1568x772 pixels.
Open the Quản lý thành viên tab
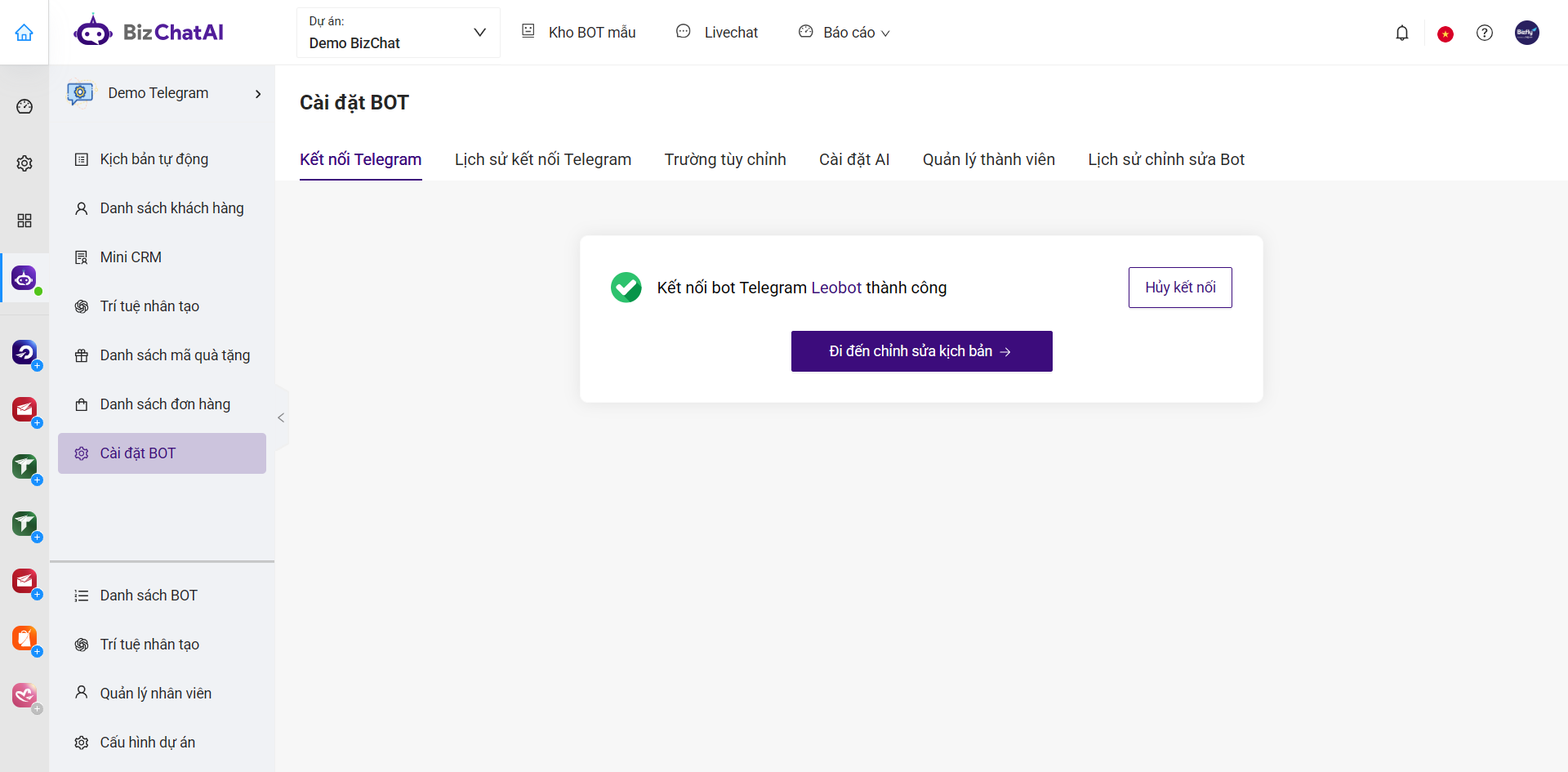click(x=989, y=159)
